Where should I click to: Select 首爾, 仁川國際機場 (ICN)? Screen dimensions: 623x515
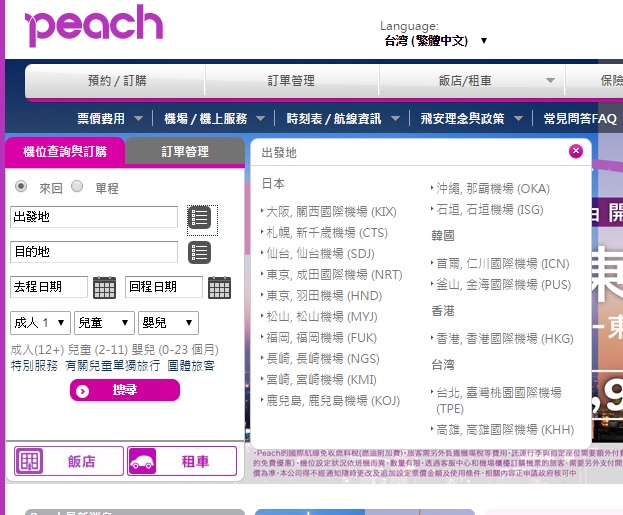coord(503,263)
